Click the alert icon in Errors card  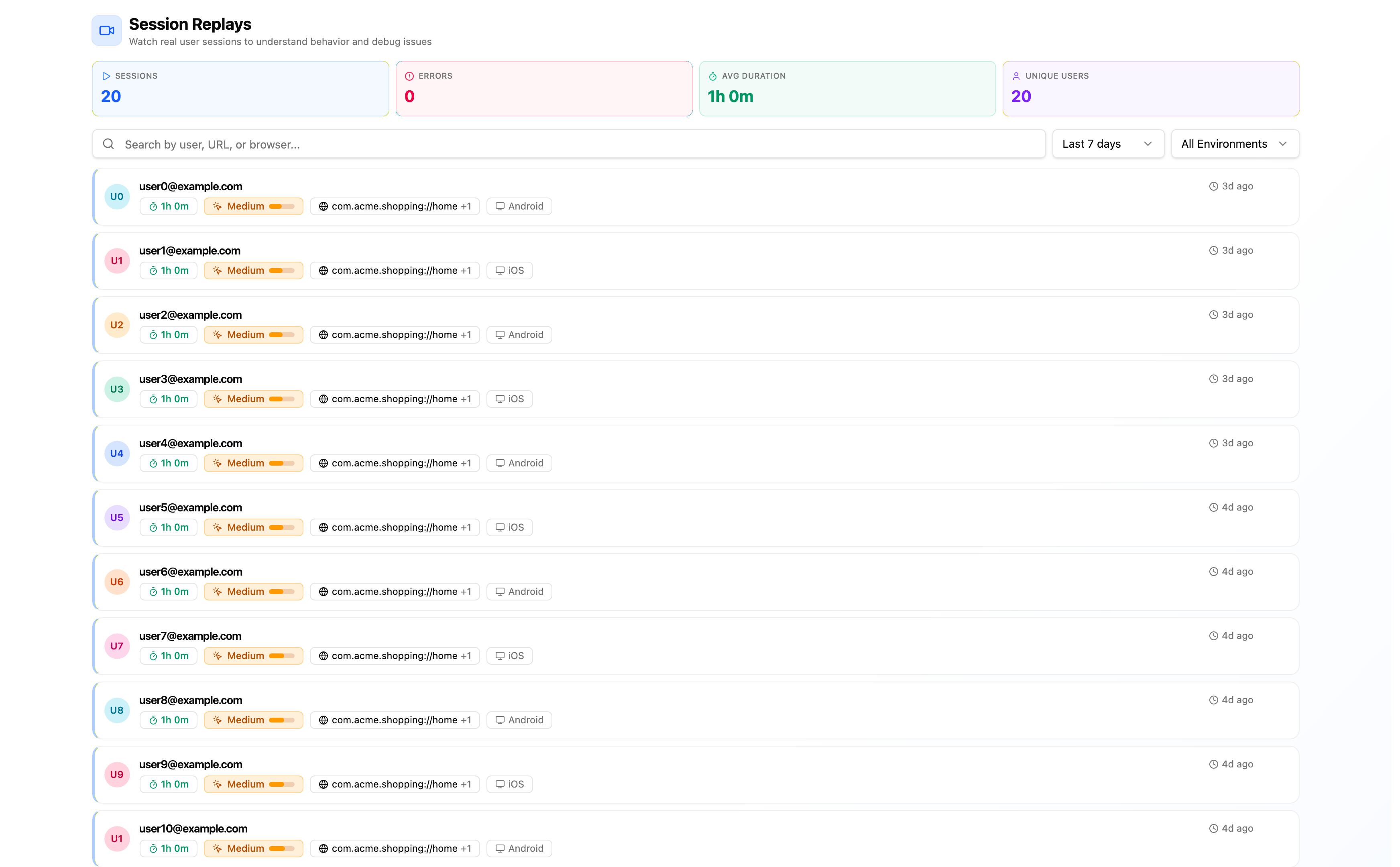pyautogui.click(x=409, y=76)
